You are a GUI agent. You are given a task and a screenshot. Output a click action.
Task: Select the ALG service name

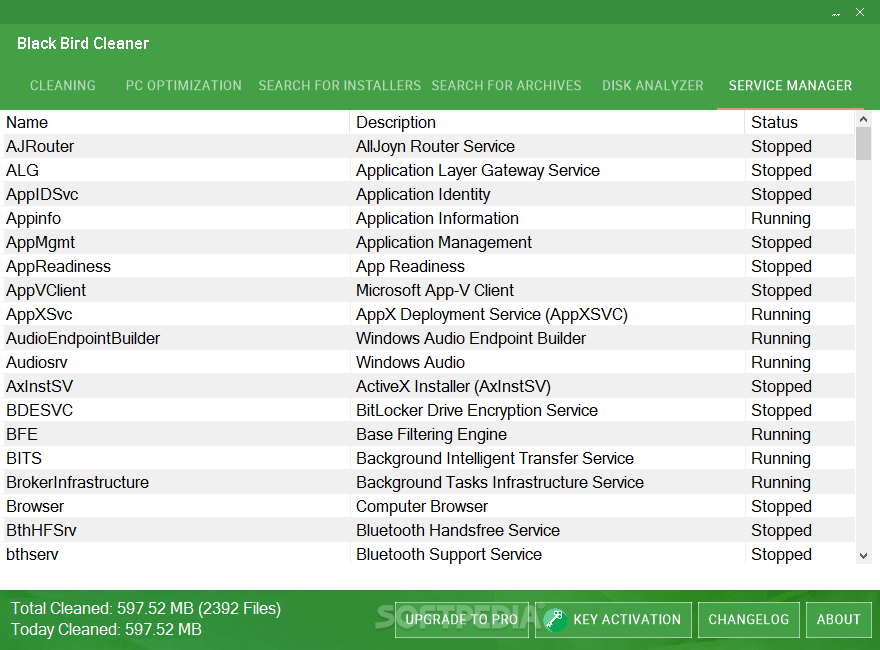[x=22, y=171]
